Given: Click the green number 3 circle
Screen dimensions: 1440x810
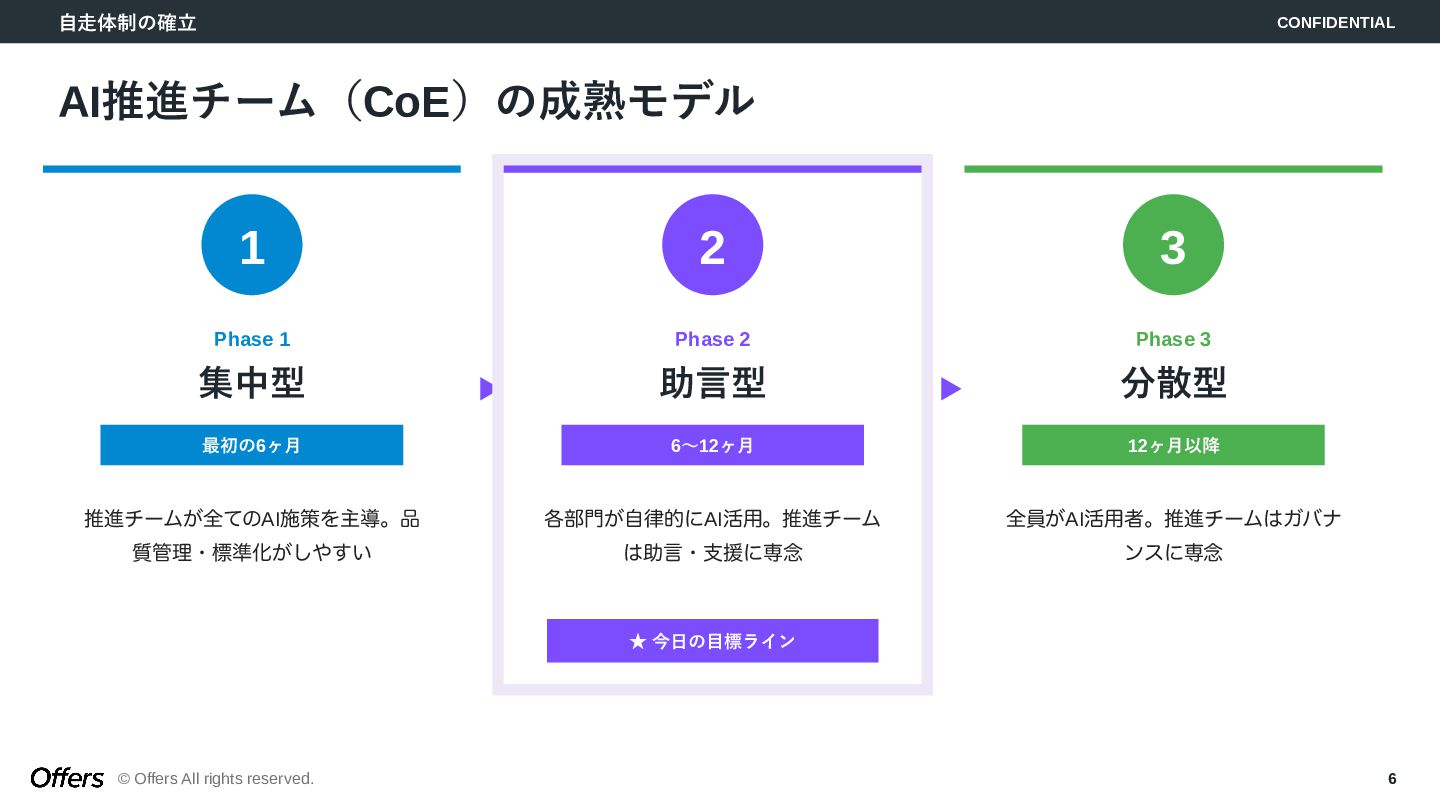Looking at the screenshot, I should (x=1173, y=245).
